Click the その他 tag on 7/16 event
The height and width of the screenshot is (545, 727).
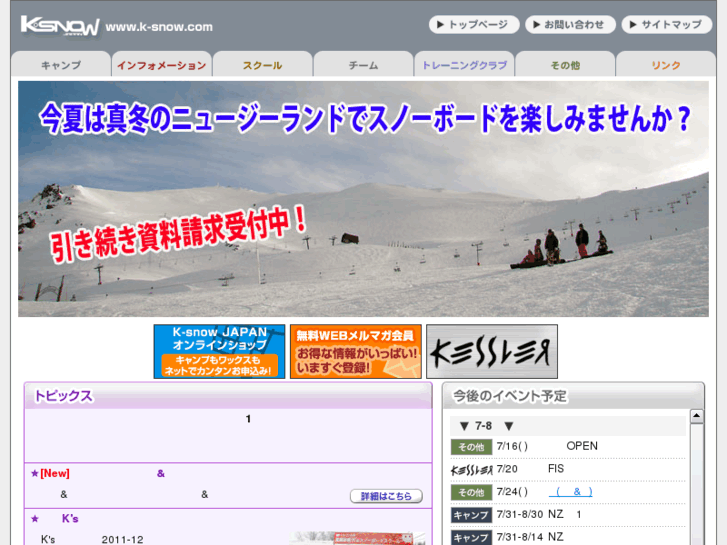coord(471,447)
